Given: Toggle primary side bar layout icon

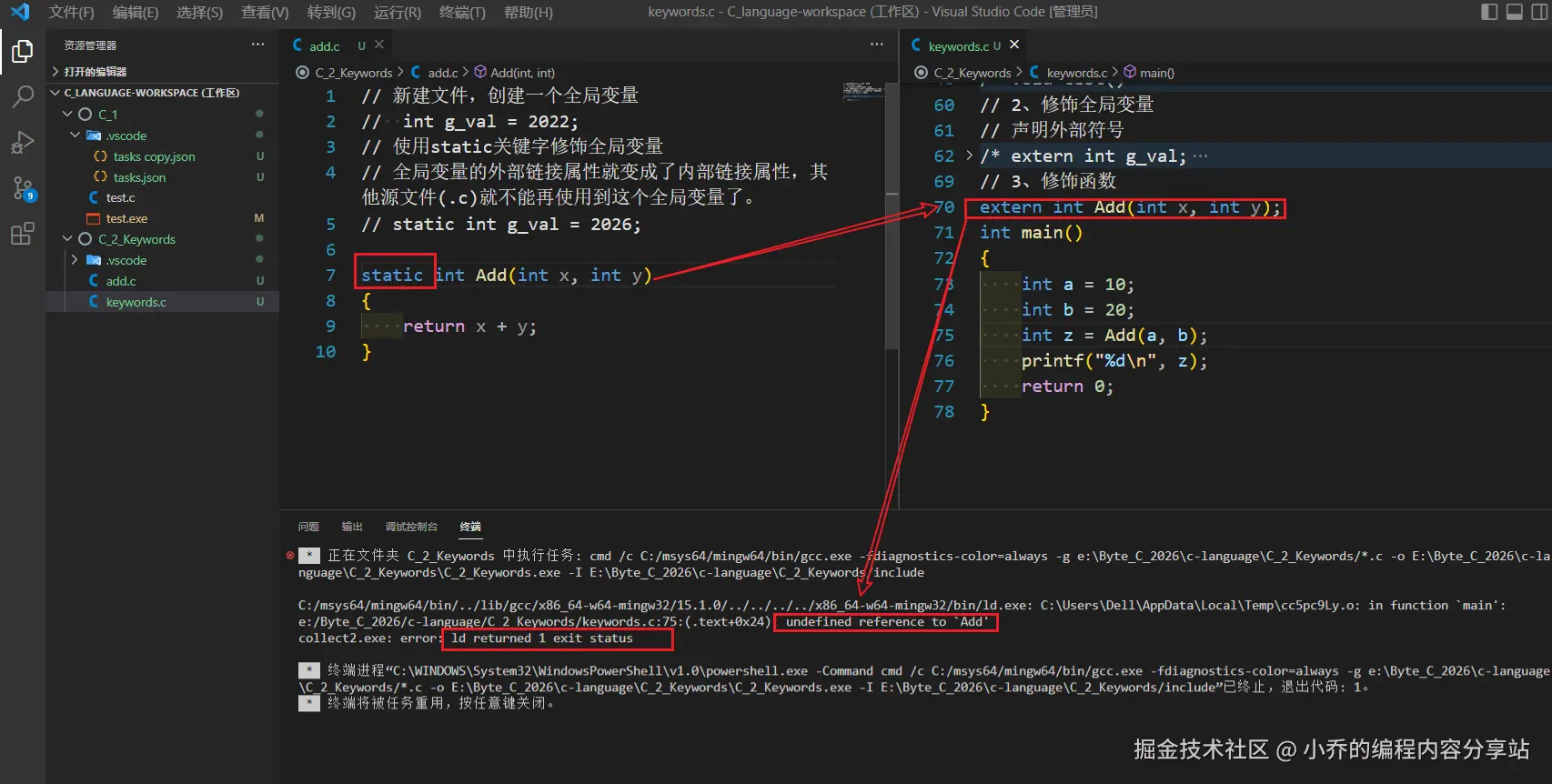Looking at the screenshot, I should point(1489,12).
